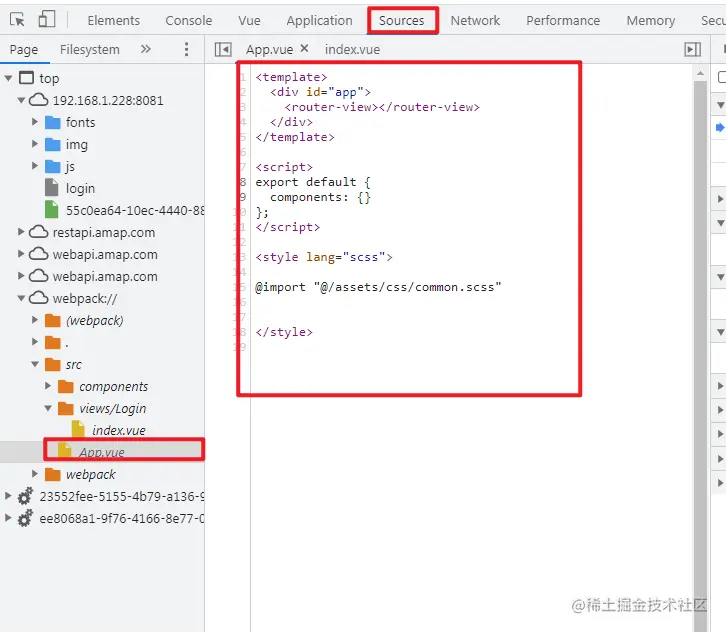Click the top frame window icon
This screenshot has width=726, height=632.
[26, 78]
